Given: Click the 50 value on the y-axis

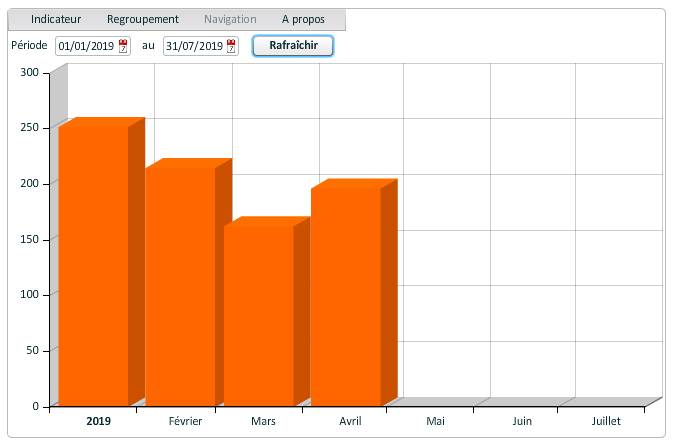Looking at the screenshot, I should point(32,350).
